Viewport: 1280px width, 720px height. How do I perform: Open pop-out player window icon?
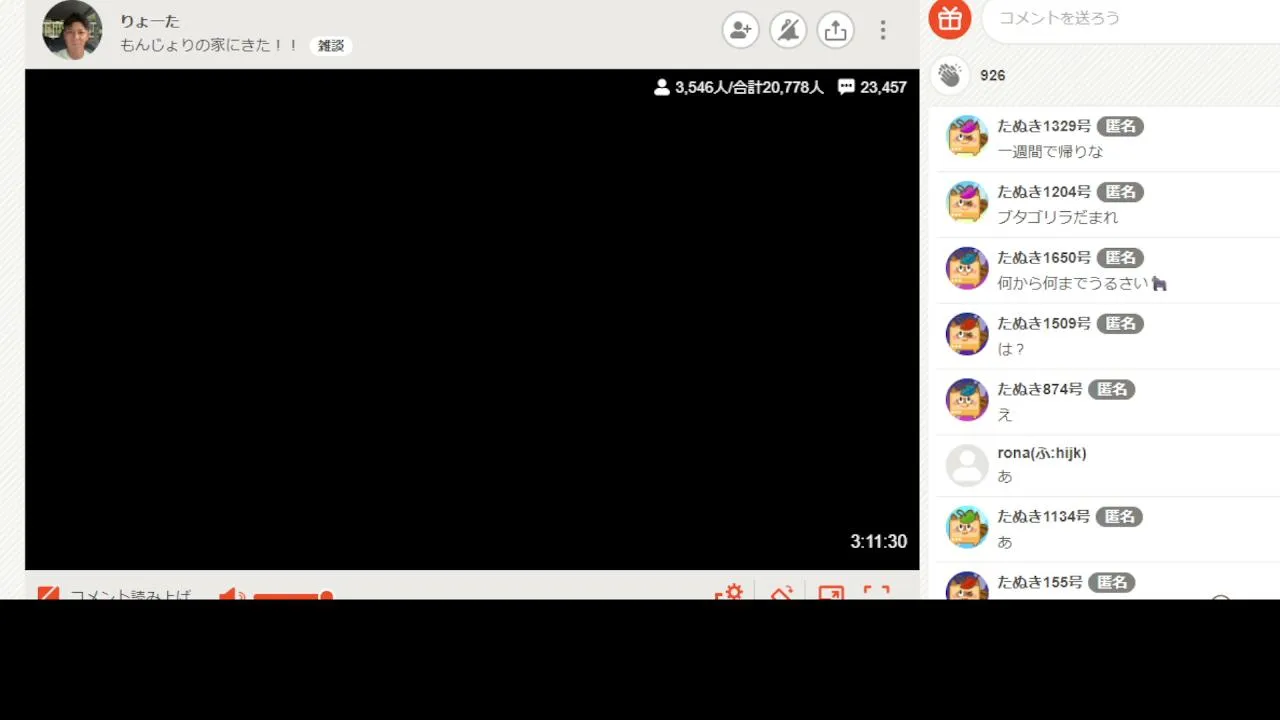click(831, 592)
